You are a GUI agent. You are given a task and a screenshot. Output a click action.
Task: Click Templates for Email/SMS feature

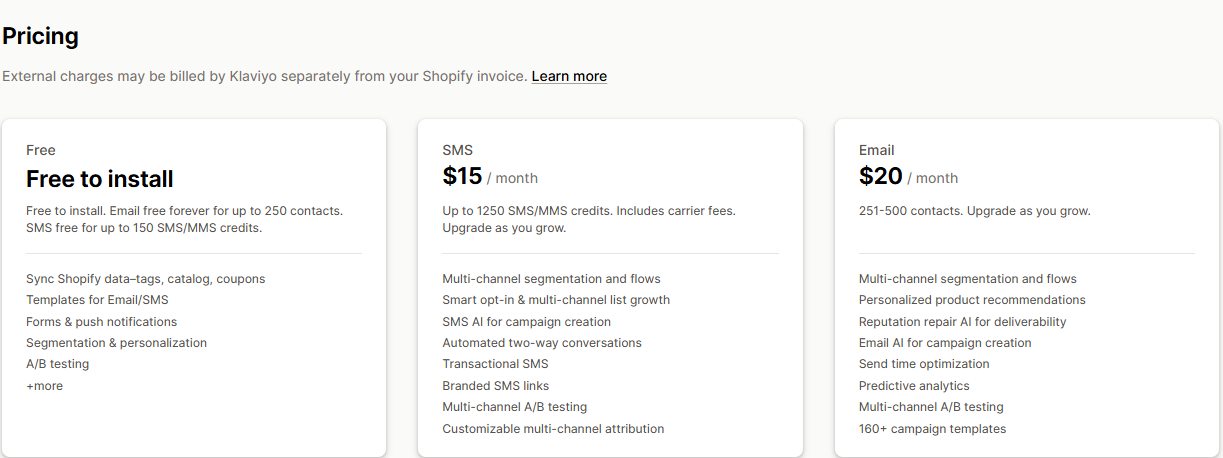coord(97,300)
